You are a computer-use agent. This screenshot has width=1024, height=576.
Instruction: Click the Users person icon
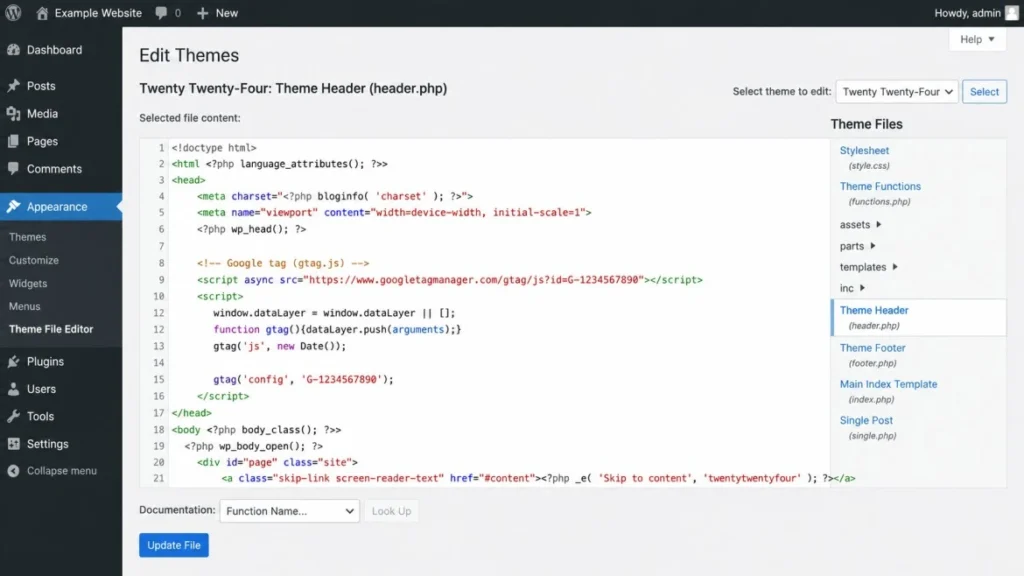click(x=13, y=389)
